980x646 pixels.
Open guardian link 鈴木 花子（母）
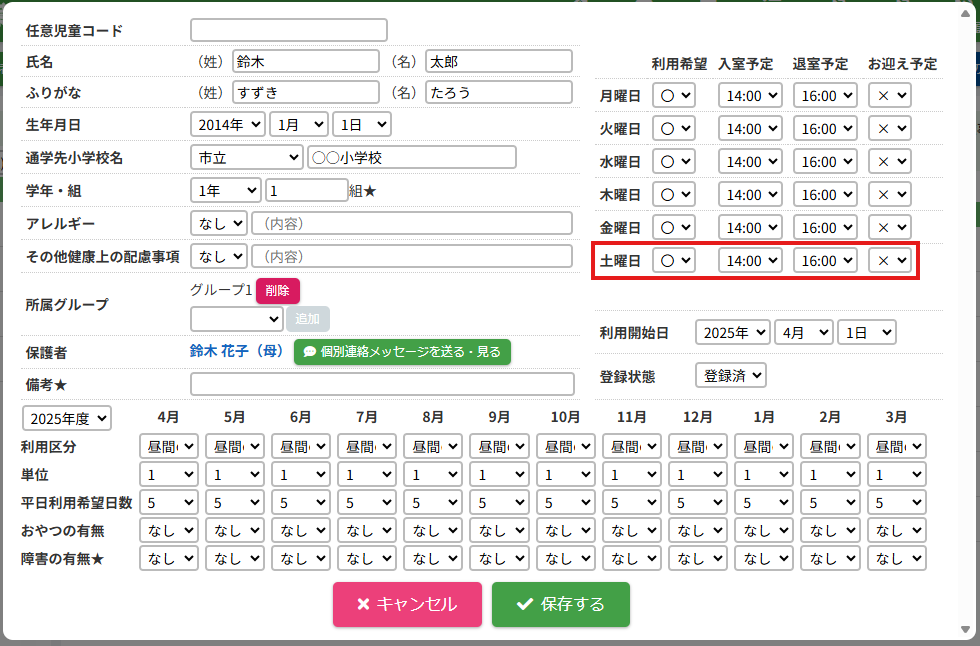click(237, 352)
